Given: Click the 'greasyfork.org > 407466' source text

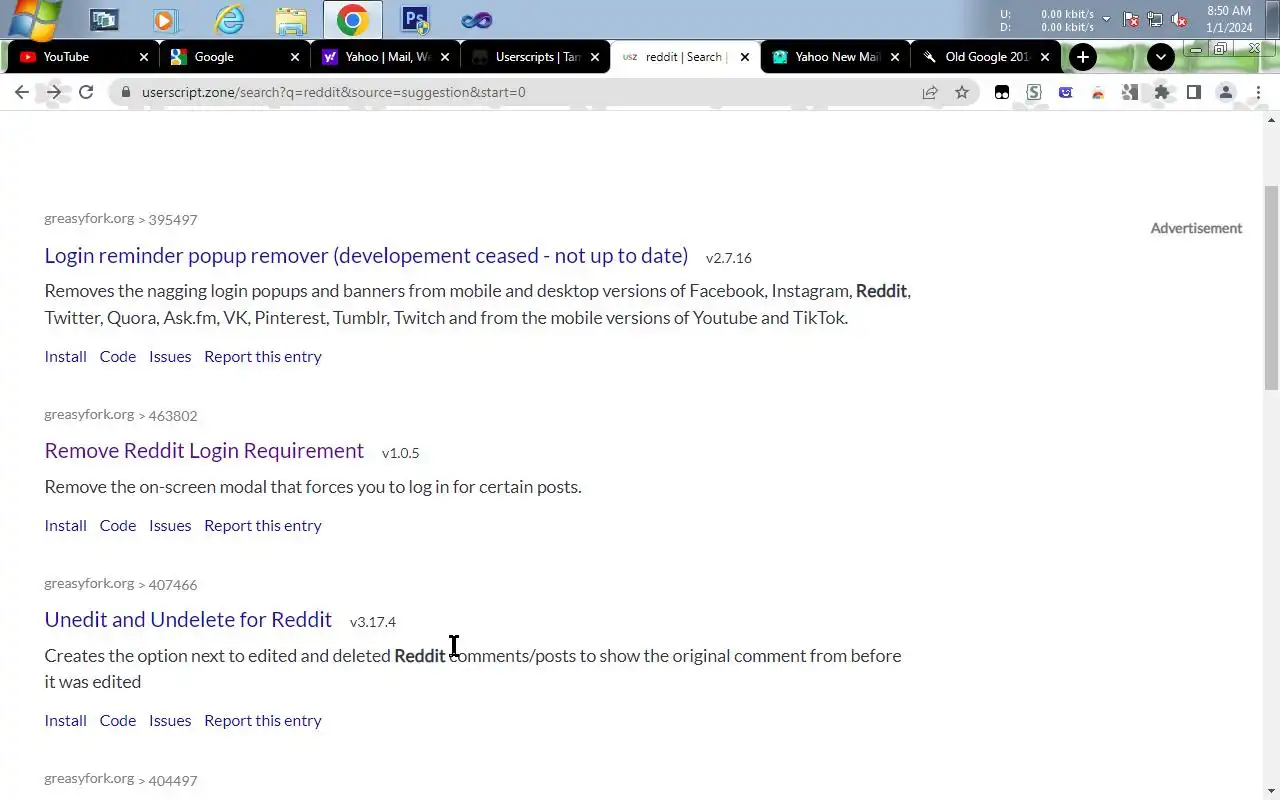Looking at the screenshot, I should pos(120,583).
